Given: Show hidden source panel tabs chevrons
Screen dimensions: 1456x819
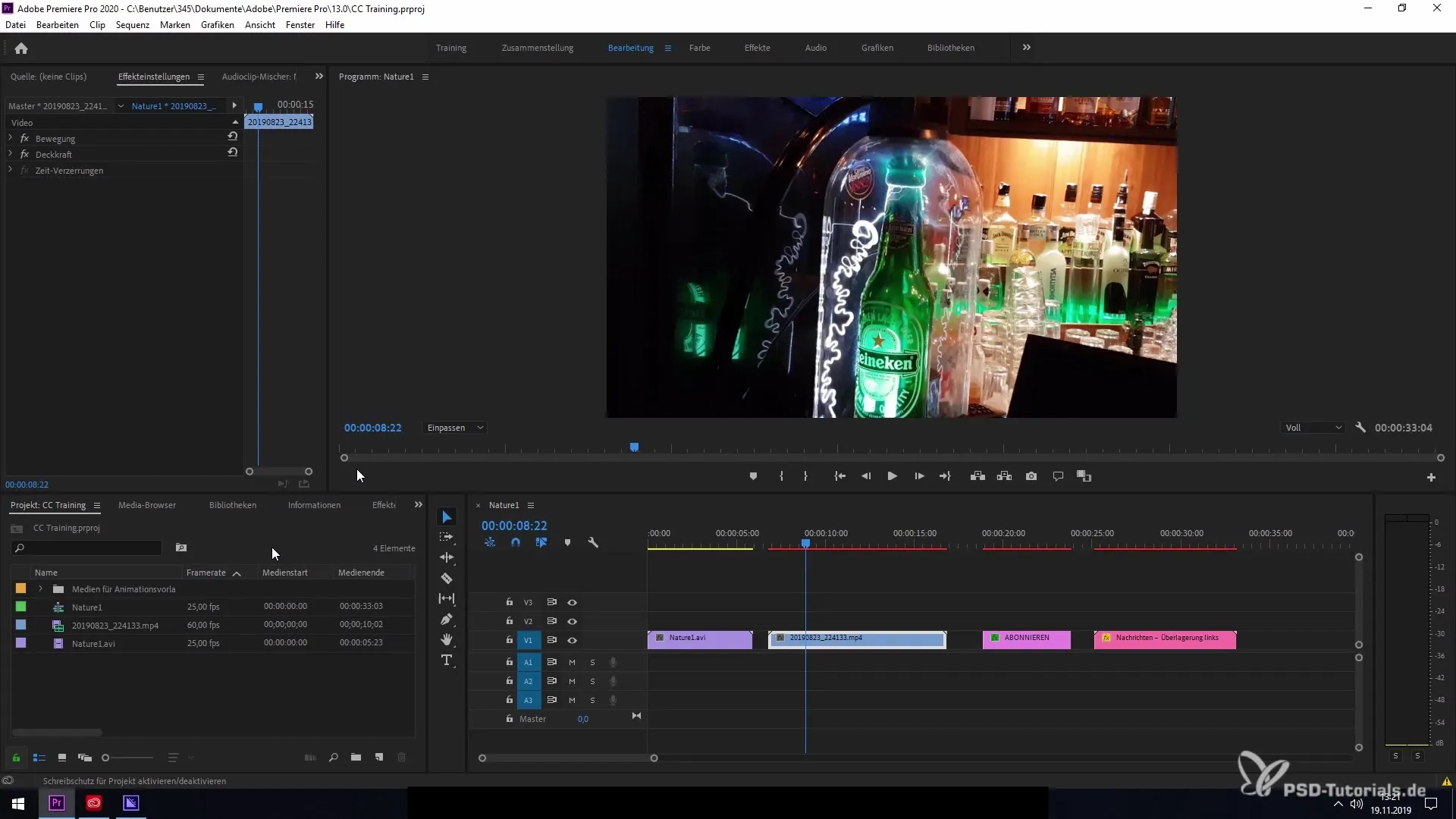Looking at the screenshot, I should point(319,77).
